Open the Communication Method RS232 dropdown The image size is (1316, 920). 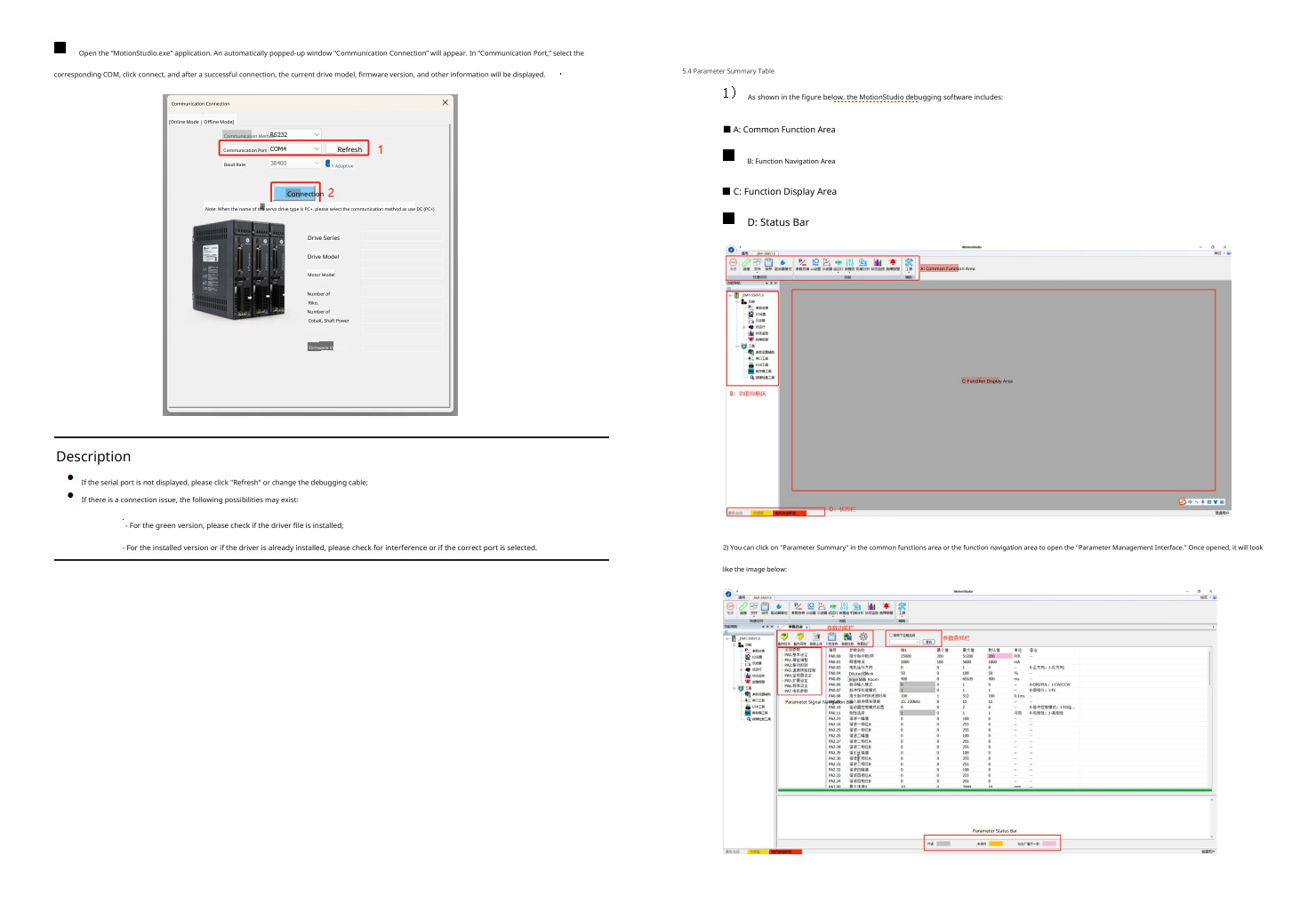point(295,134)
